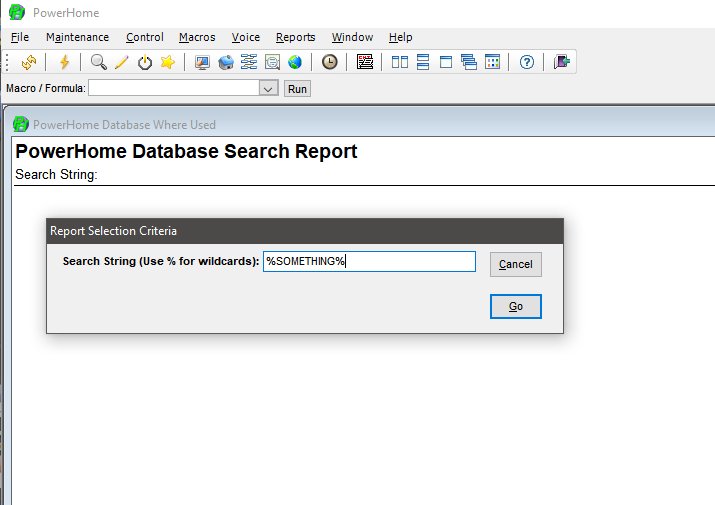
Task: Click the yellow star toolbar icon
Action: tap(168, 62)
